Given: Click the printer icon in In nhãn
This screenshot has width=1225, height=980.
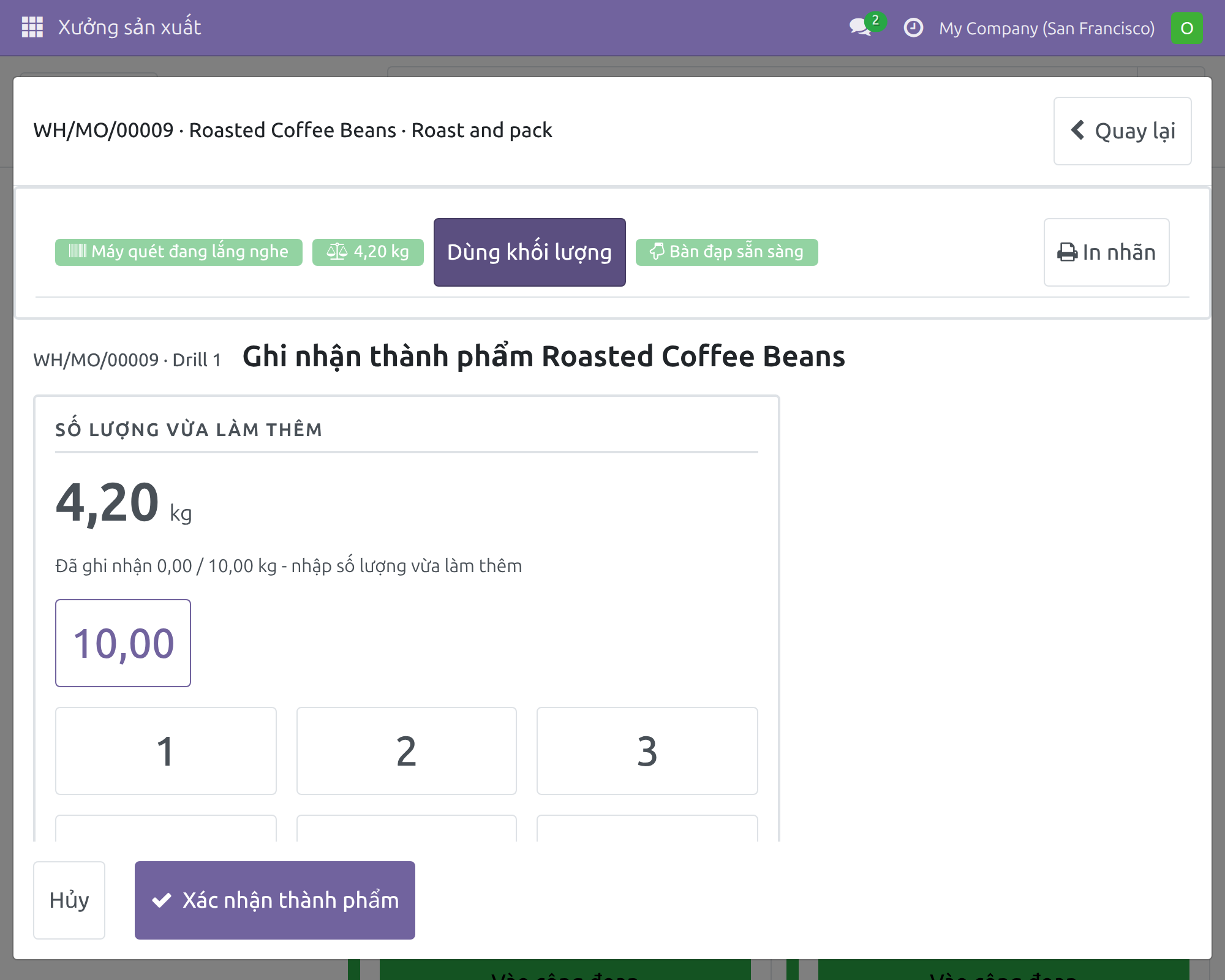Looking at the screenshot, I should 1068,252.
